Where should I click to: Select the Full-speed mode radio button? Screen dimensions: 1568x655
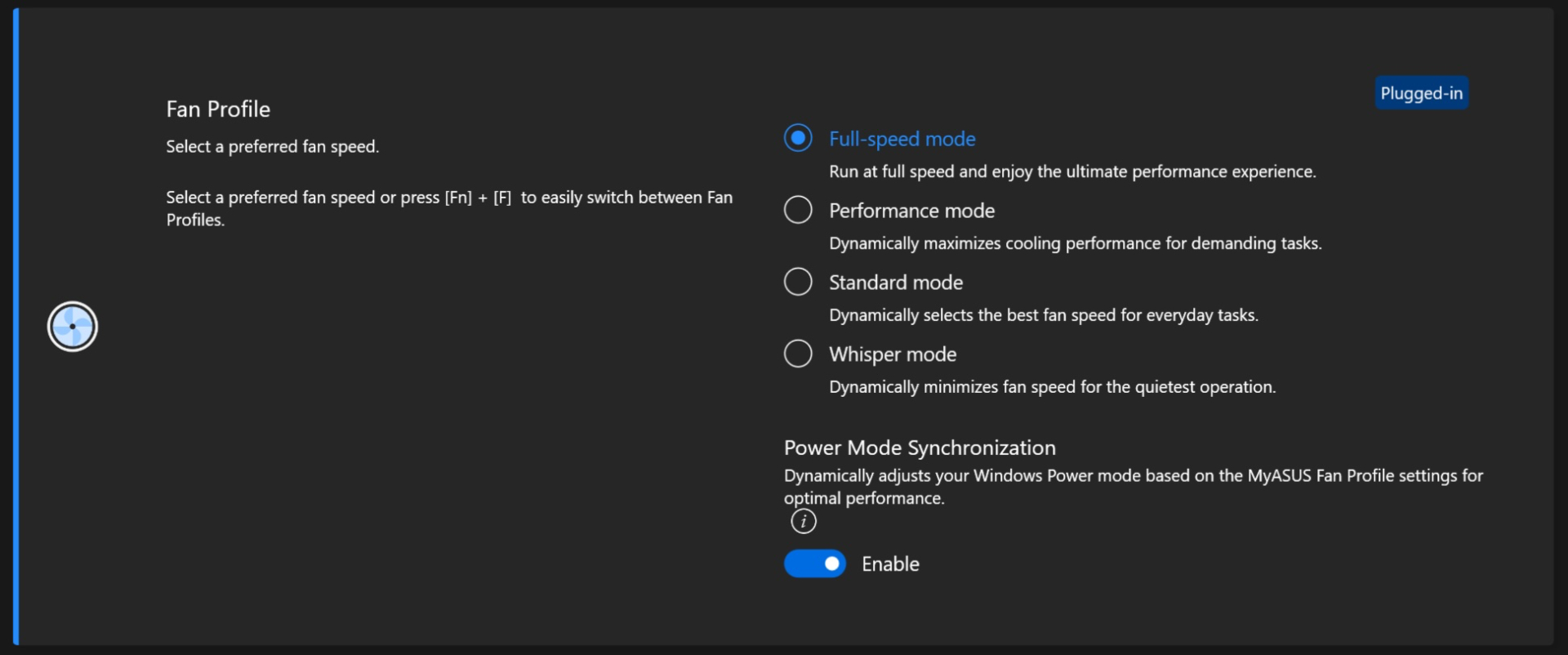(798, 138)
